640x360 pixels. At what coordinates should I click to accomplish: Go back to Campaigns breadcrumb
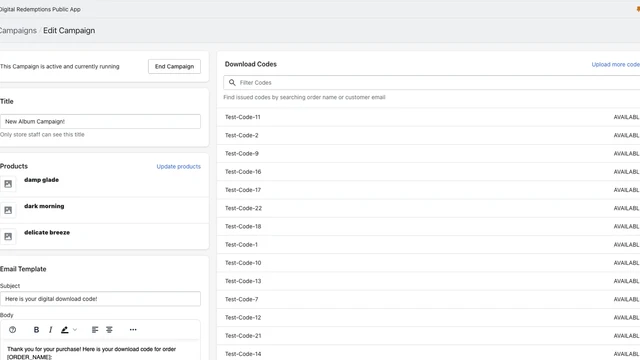click(x=18, y=31)
